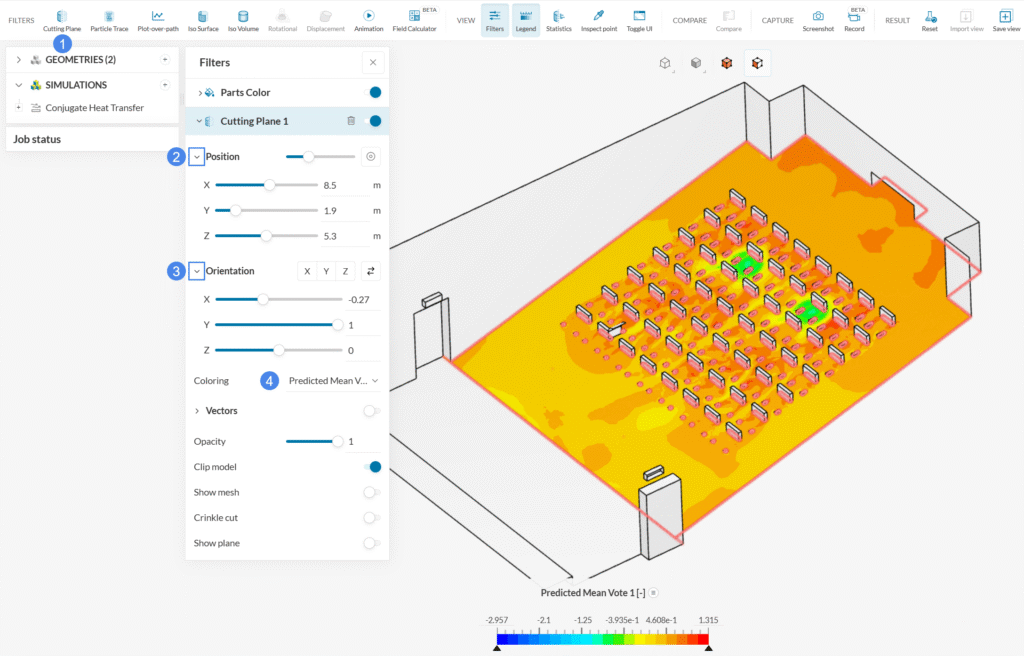
Task: Open the Coloring dropdown
Action: point(333,381)
